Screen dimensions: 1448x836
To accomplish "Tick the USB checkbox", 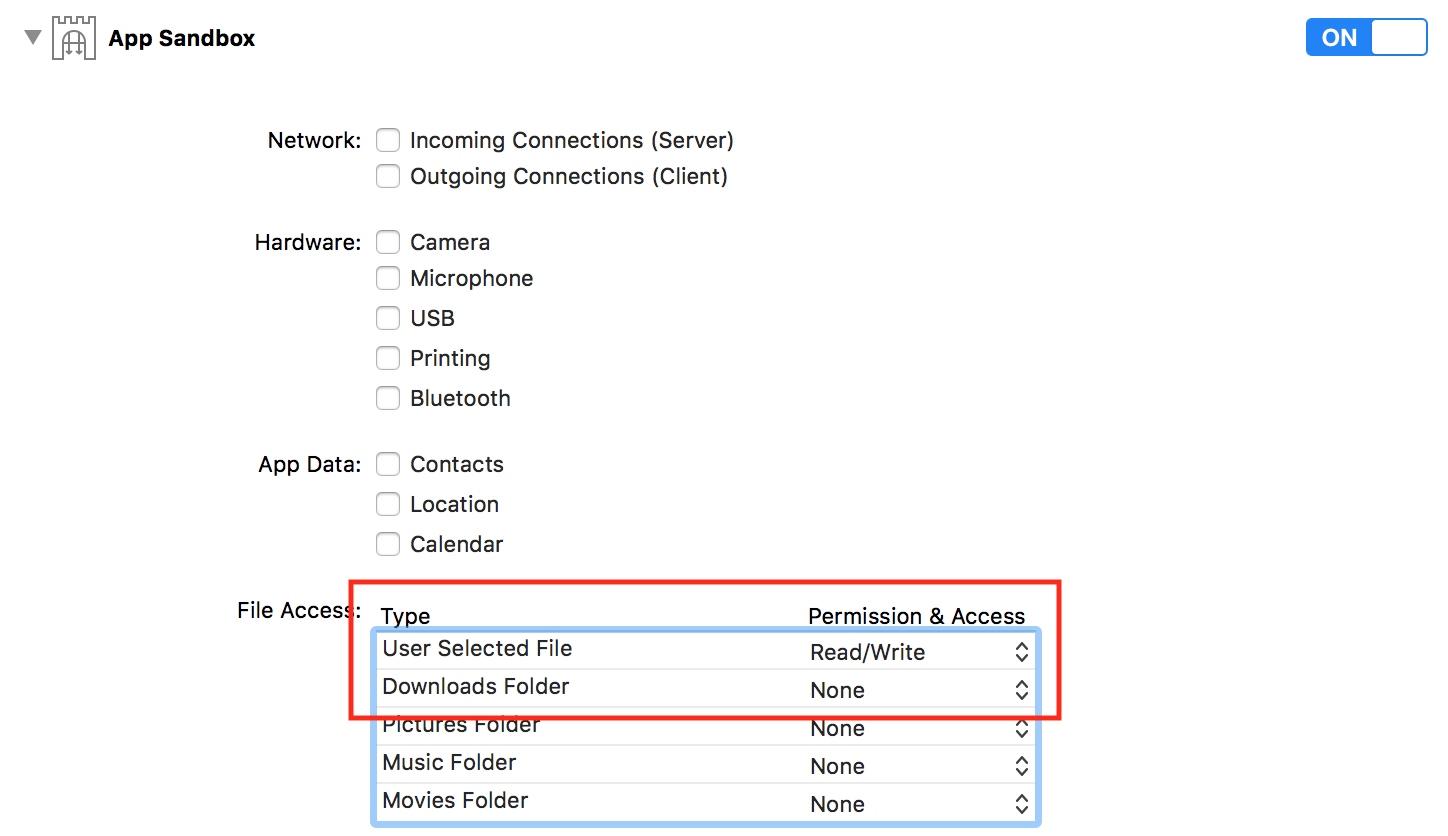I will pos(388,319).
